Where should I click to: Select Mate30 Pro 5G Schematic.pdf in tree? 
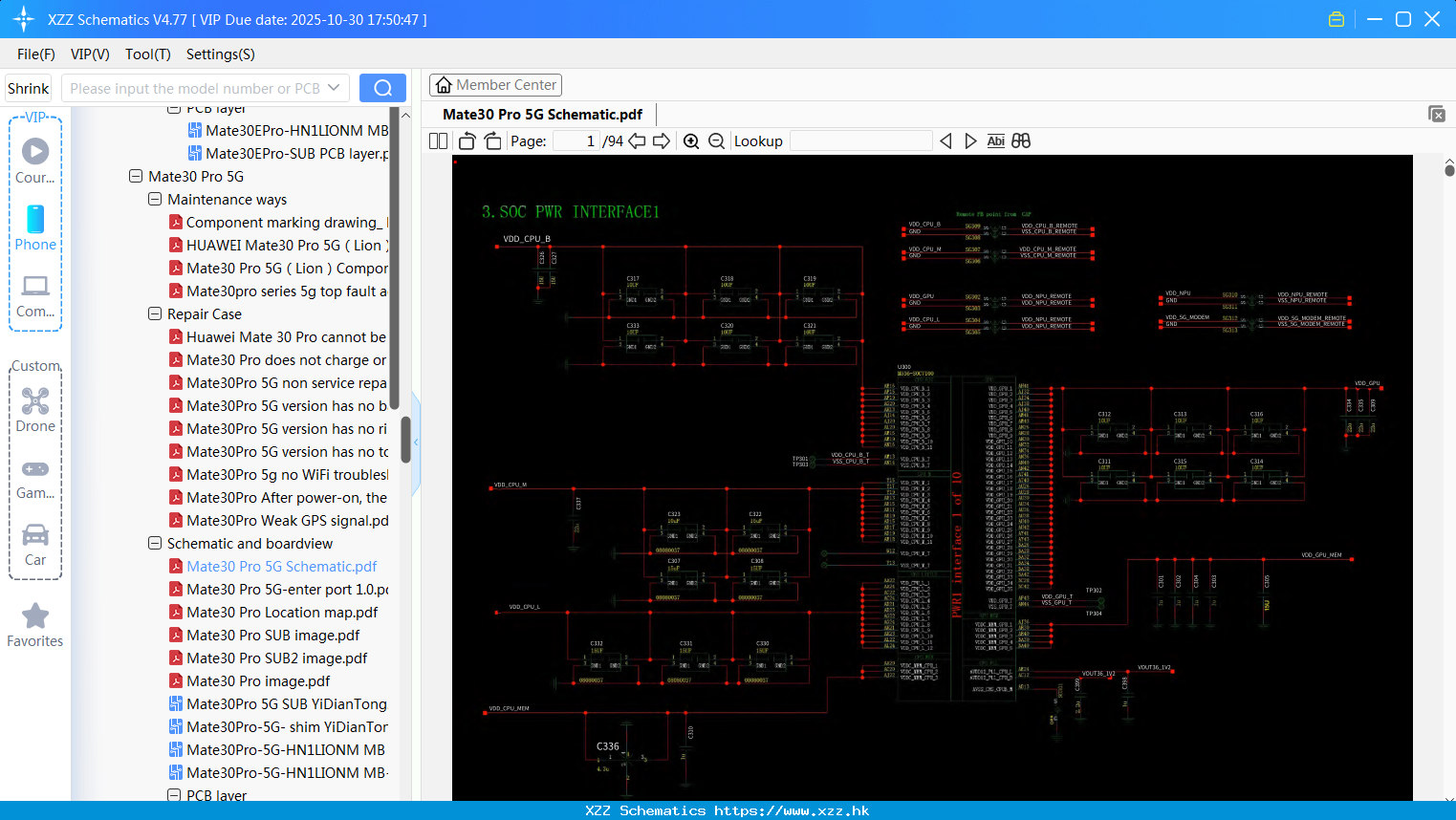pos(273,566)
